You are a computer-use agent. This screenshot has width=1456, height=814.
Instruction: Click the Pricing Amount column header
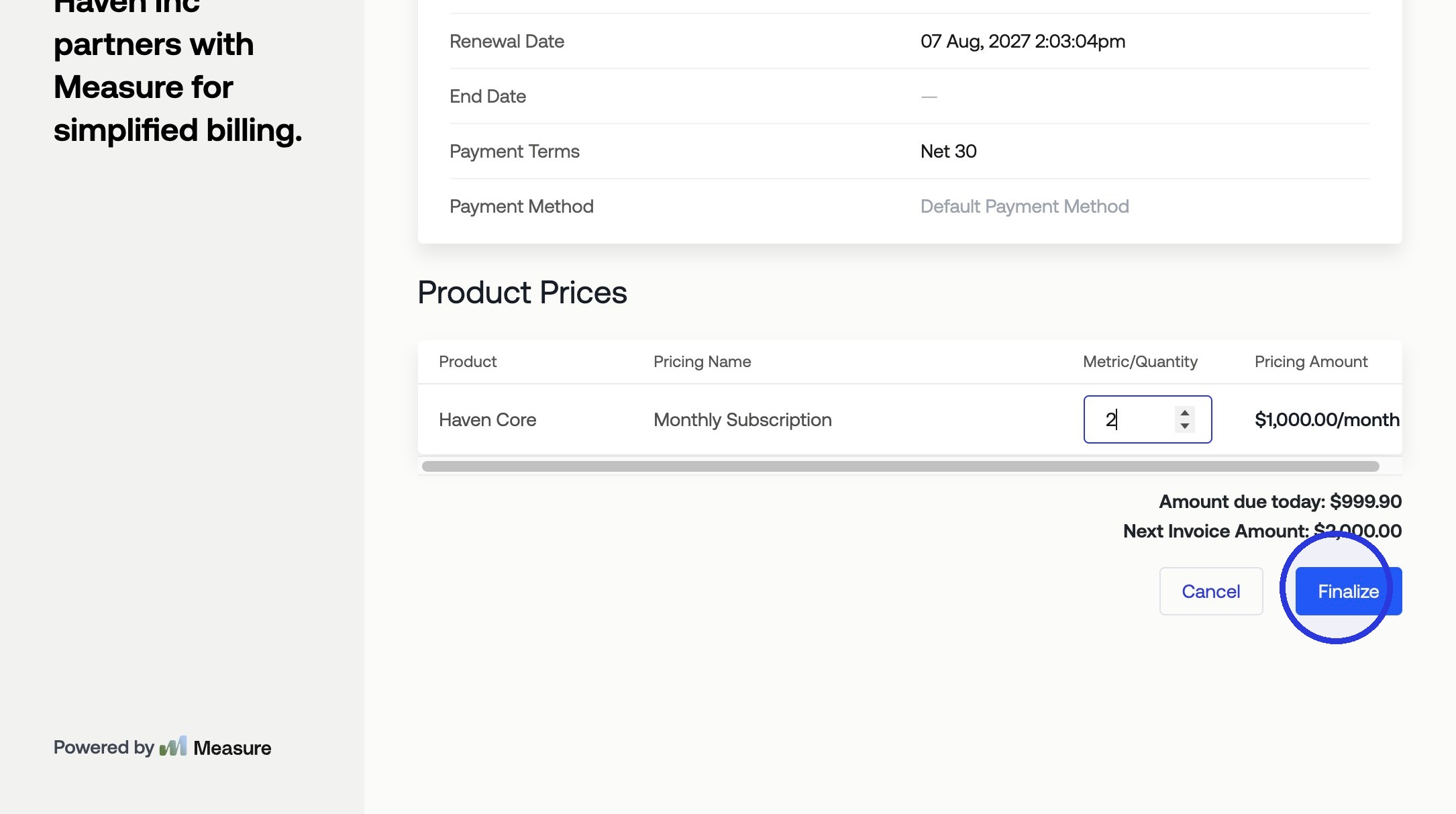point(1311,362)
